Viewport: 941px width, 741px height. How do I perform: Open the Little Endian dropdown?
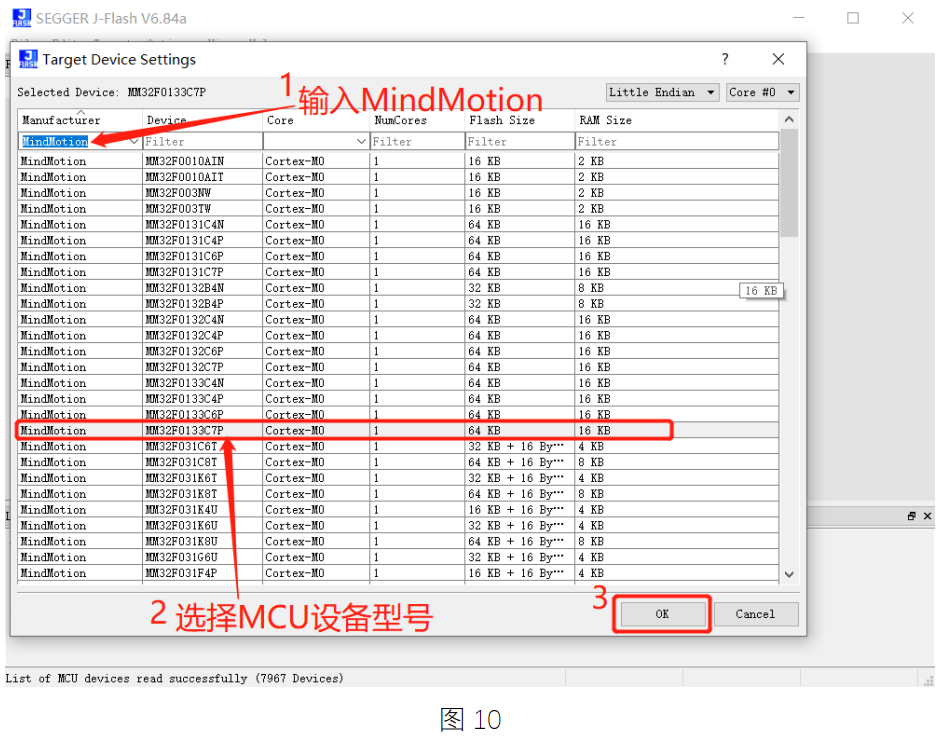(663, 92)
